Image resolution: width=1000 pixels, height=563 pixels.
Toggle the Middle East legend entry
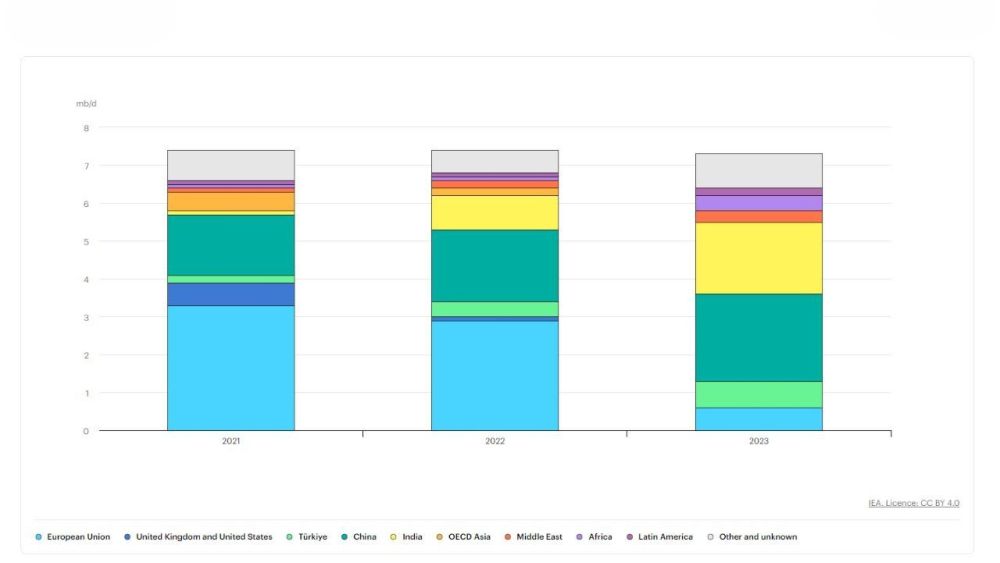[x=533, y=537]
